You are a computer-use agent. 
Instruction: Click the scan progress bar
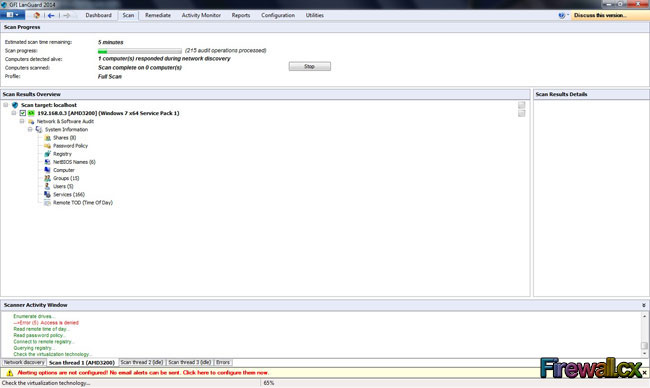coord(140,51)
